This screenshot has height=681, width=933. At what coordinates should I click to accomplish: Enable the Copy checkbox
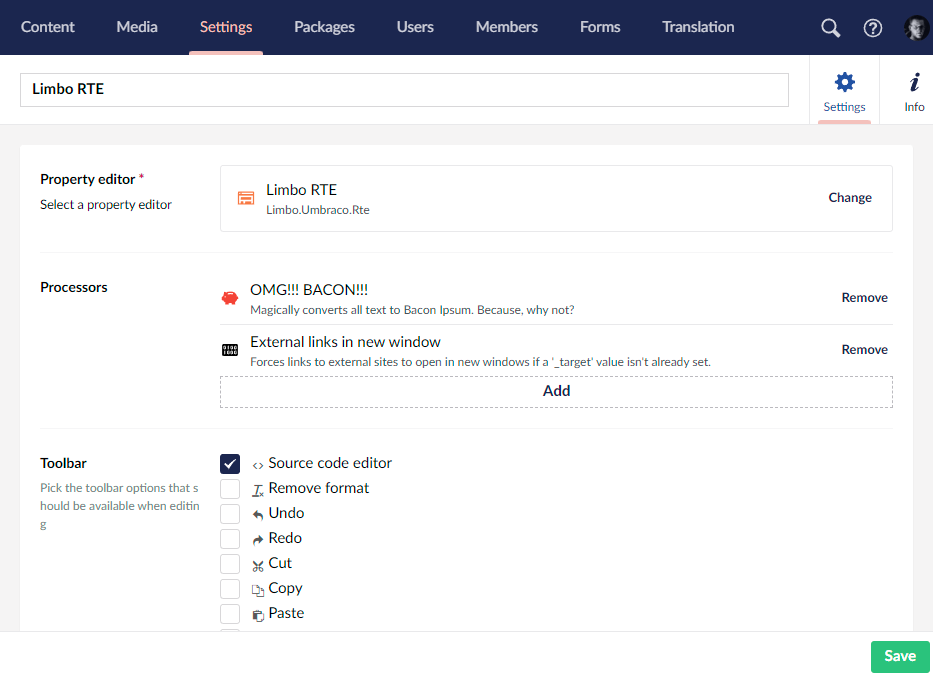230,589
